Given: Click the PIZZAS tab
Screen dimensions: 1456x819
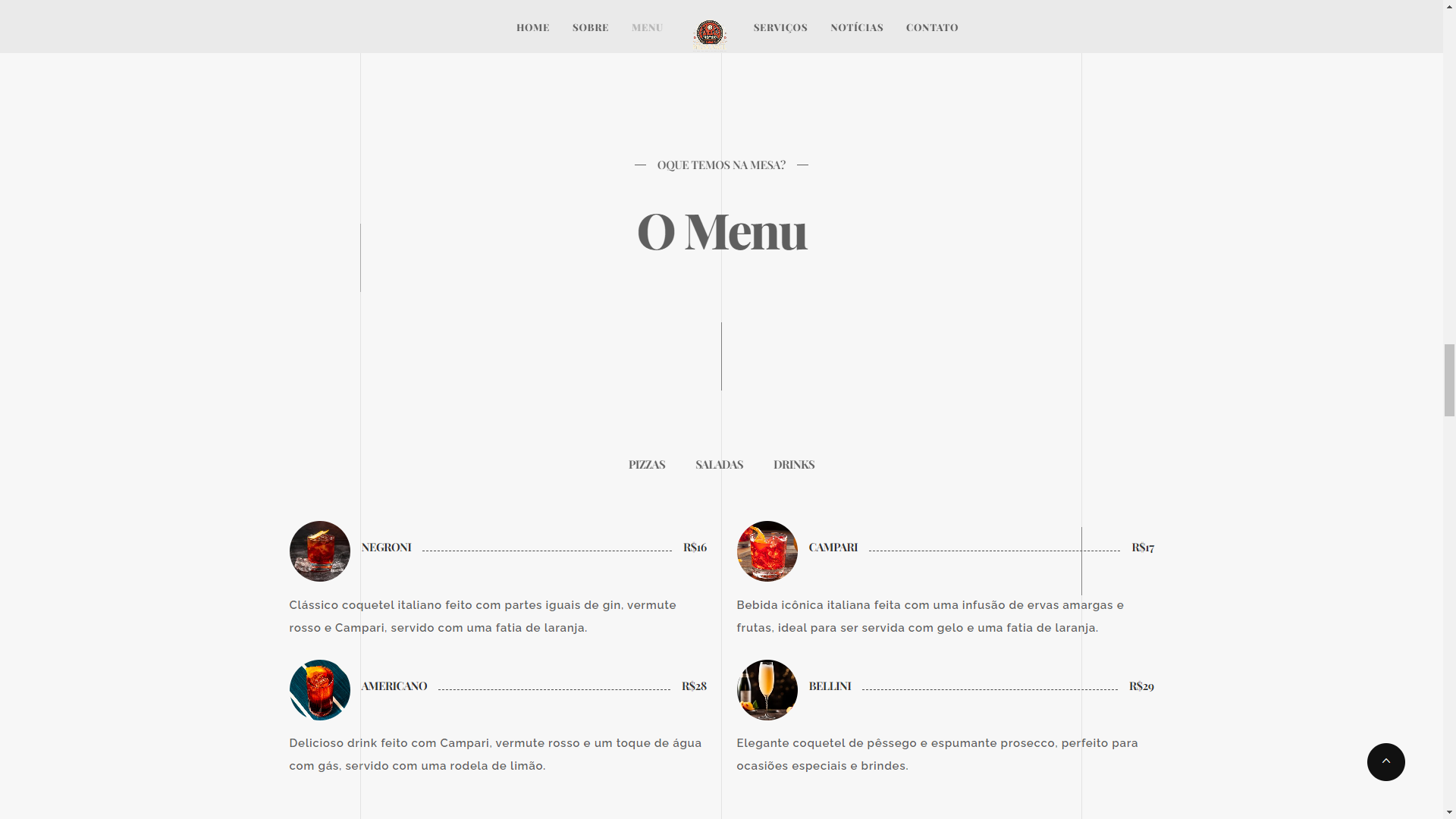Looking at the screenshot, I should click(x=647, y=464).
